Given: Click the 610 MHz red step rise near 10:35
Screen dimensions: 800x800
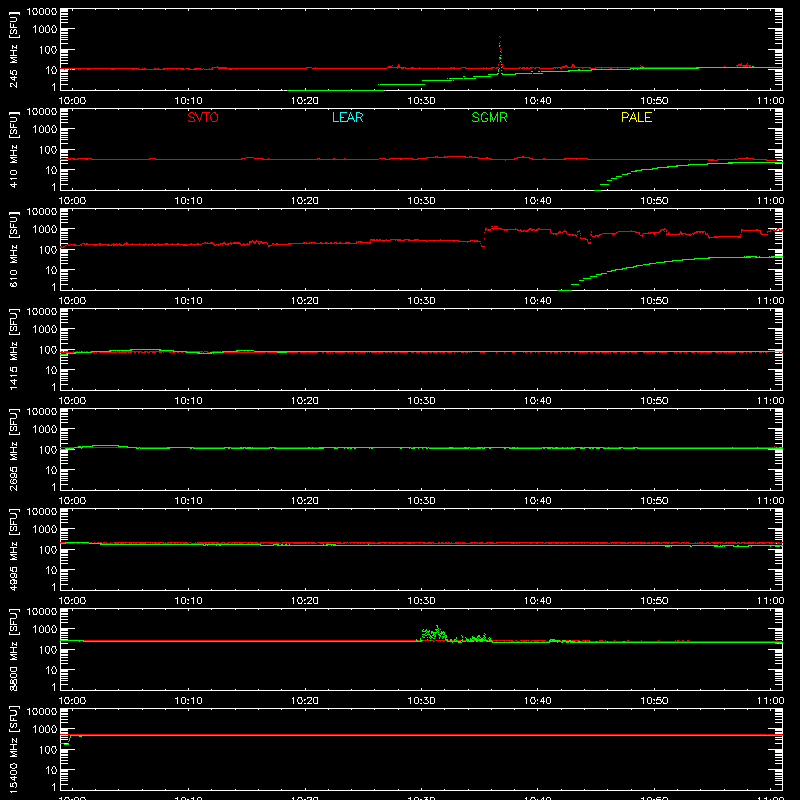Looking at the screenshot, I should click(484, 237).
